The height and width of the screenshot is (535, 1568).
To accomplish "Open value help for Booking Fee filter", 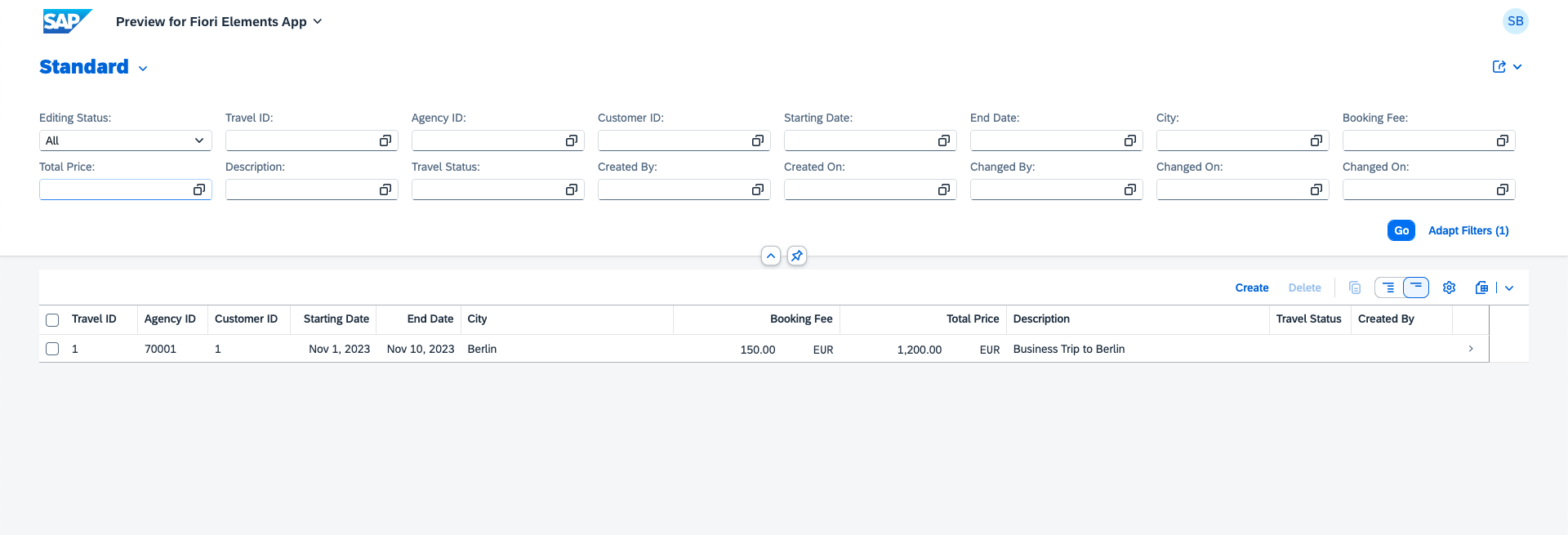I will coord(1503,141).
